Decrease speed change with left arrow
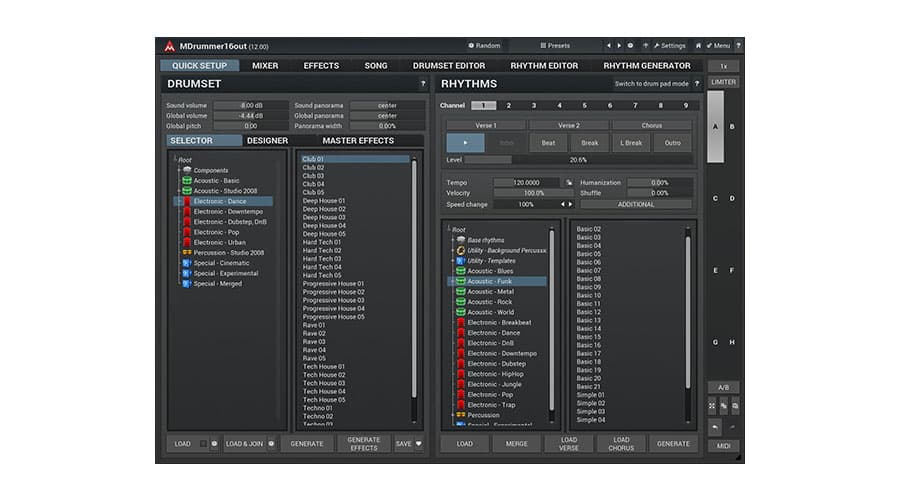Image resolution: width=900 pixels, height=500 pixels. (x=562, y=204)
